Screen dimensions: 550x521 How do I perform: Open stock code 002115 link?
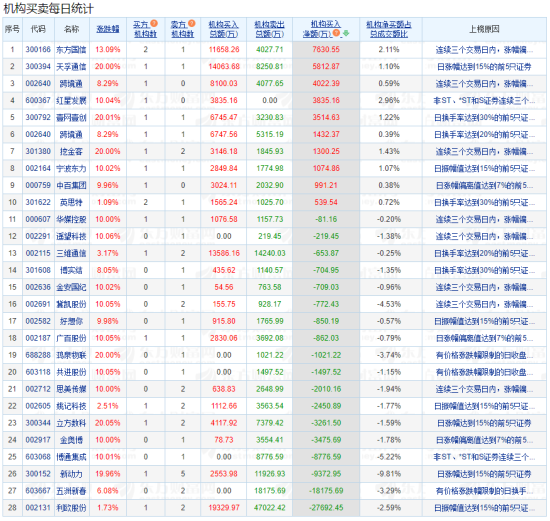pyautogui.click(x=38, y=253)
